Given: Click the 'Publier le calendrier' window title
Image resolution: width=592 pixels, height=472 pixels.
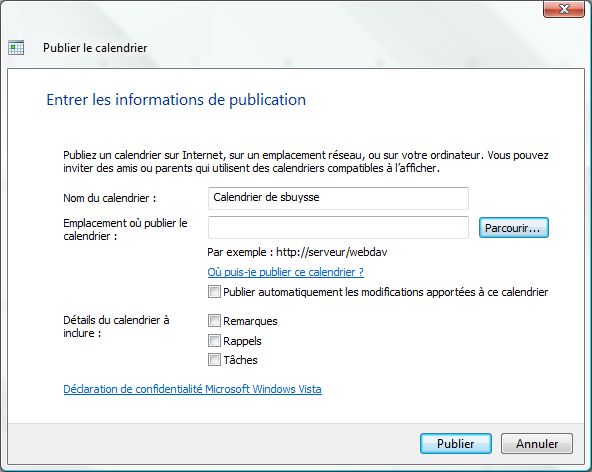Looking at the screenshot, I should [95, 48].
